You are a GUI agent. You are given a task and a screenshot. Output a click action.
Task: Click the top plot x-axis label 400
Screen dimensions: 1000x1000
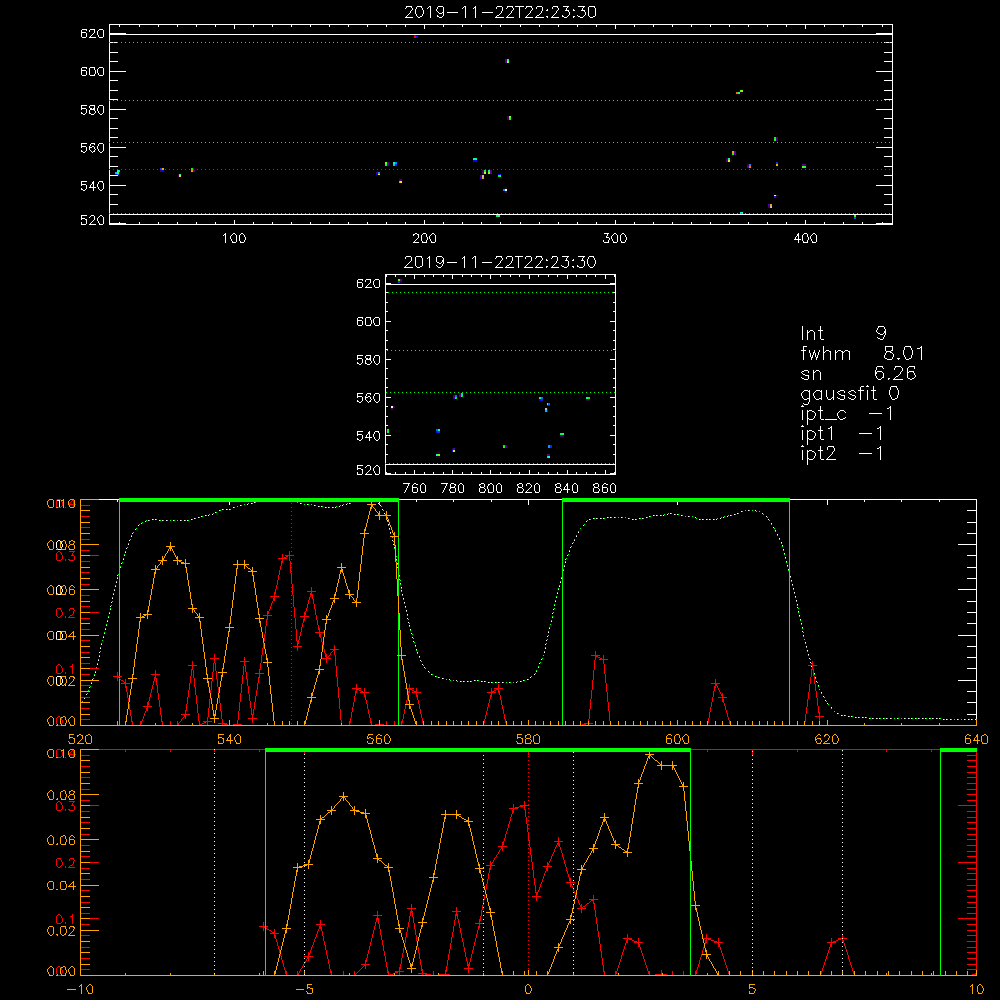point(805,239)
